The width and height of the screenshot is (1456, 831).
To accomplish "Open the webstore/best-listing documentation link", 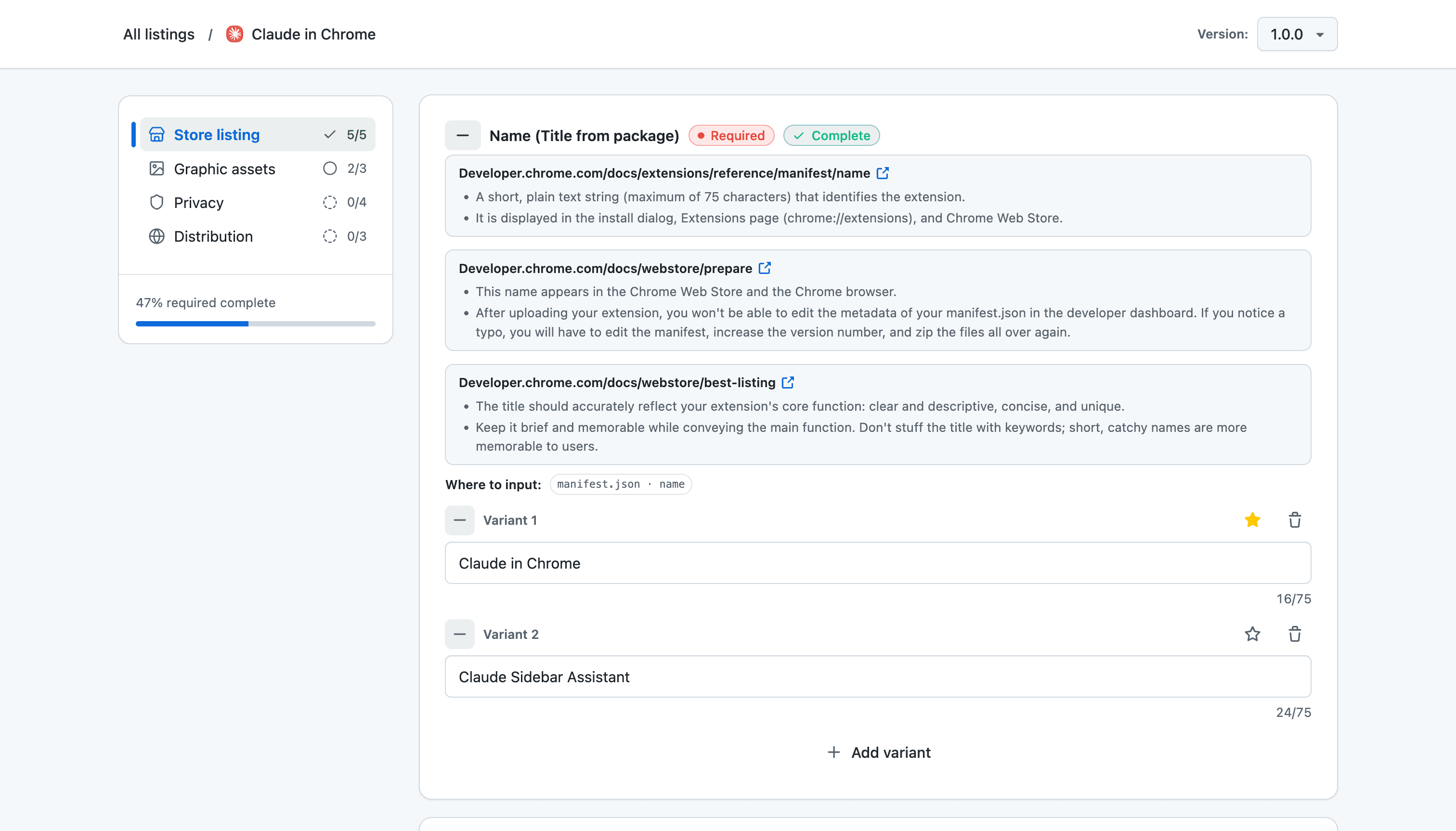I will pos(617,382).
